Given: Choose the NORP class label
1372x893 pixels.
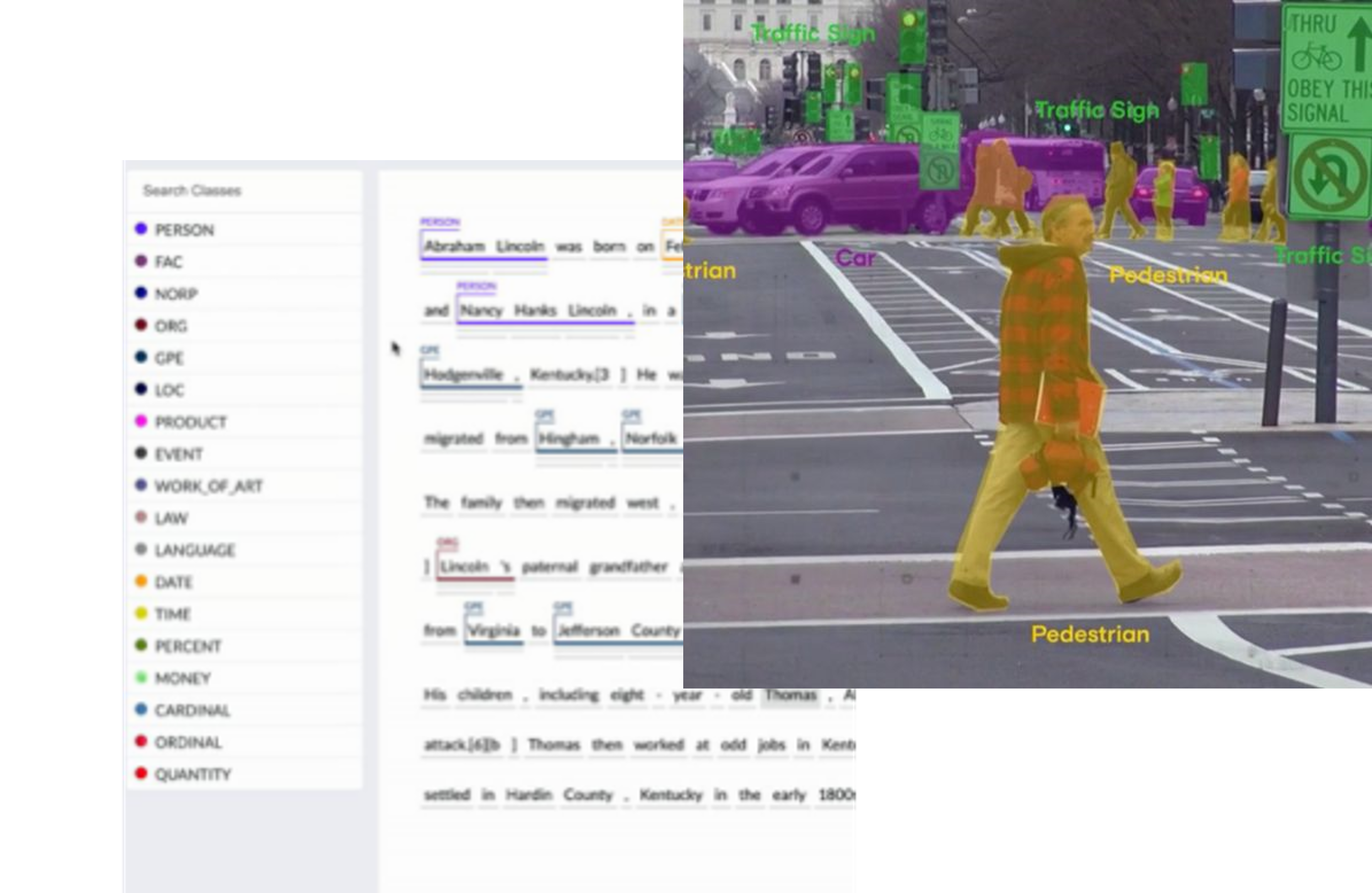Looking at the screenshot, I should (x=176, y=294).
